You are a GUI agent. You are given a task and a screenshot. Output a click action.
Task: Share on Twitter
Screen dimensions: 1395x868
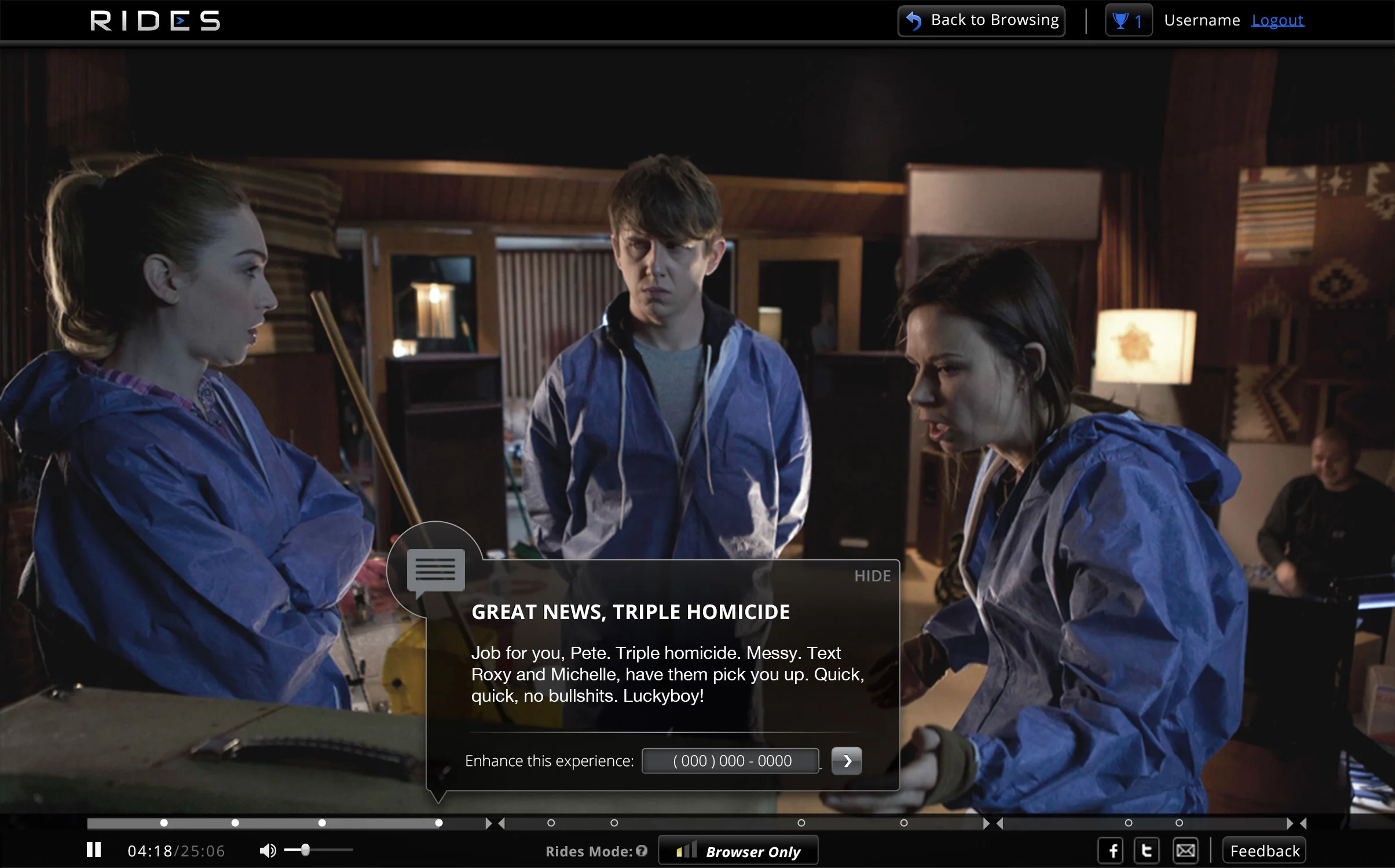1147,851
